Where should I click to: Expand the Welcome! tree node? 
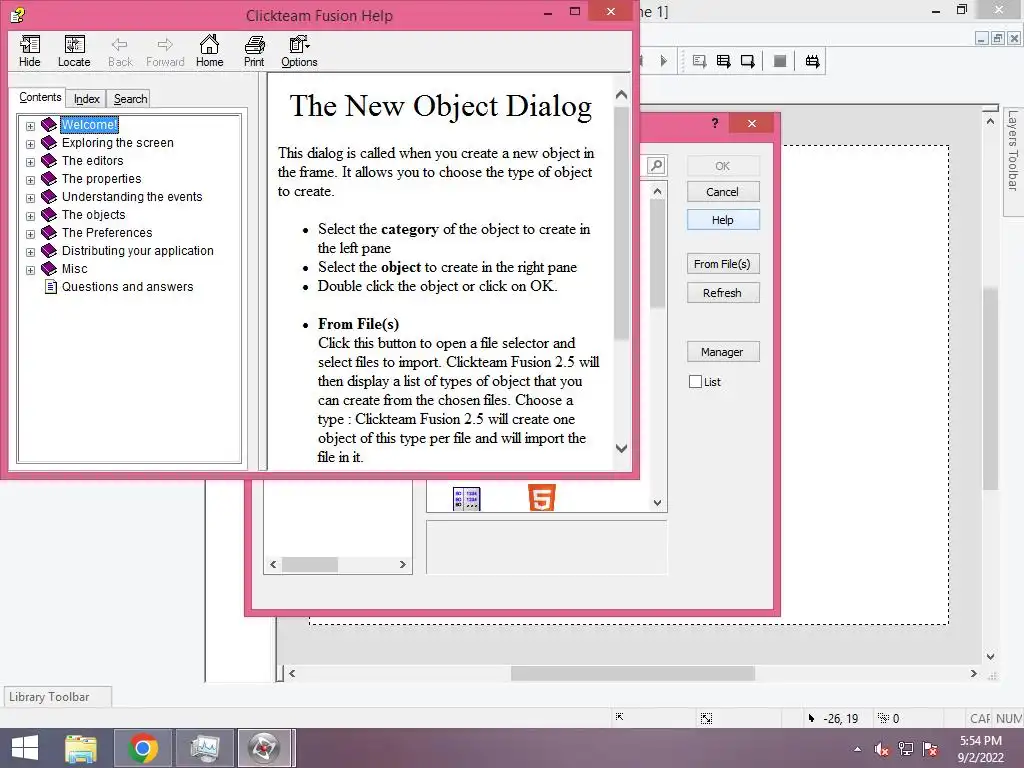[30, 125]
